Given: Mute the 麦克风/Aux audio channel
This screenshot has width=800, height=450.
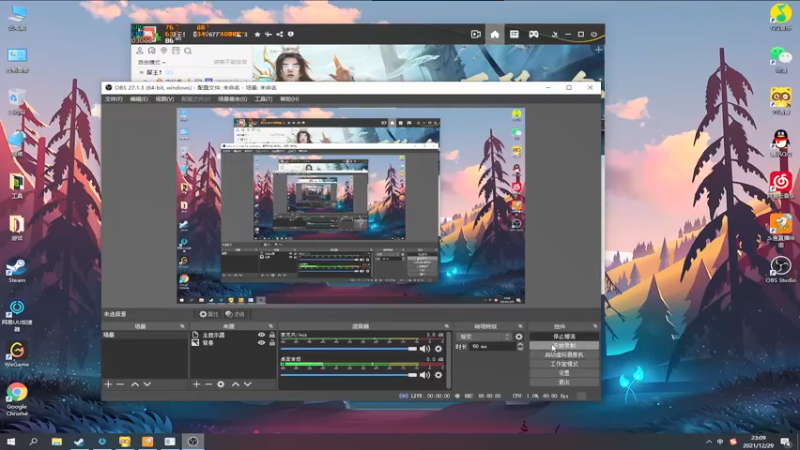Looking at the screenshot, I should (424, 349).
